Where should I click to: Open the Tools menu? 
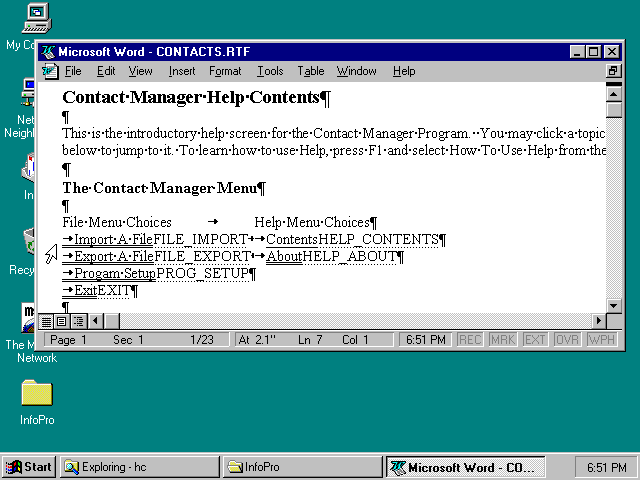tap(269, 71)
